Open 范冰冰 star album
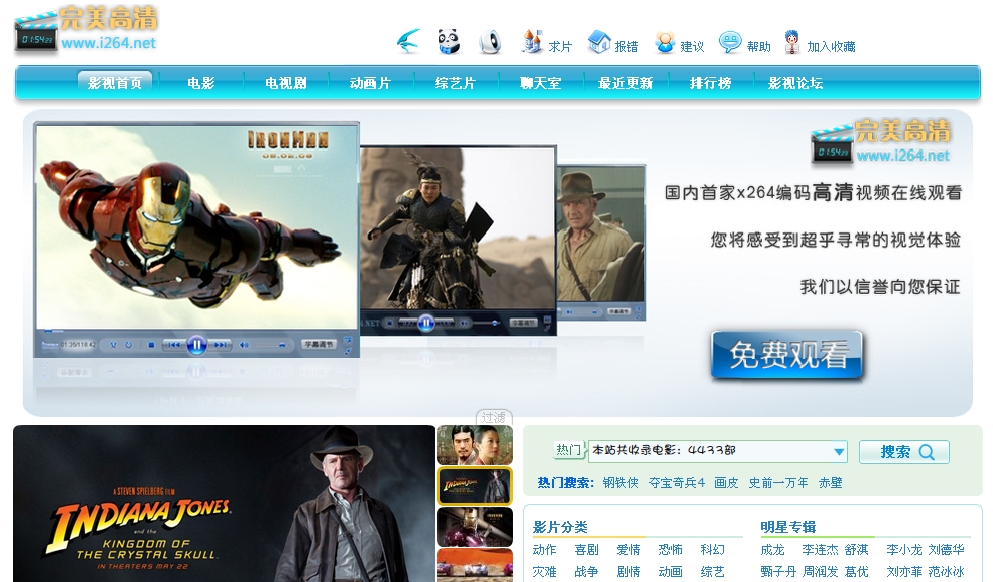993x582 pixels. [947, 572]
